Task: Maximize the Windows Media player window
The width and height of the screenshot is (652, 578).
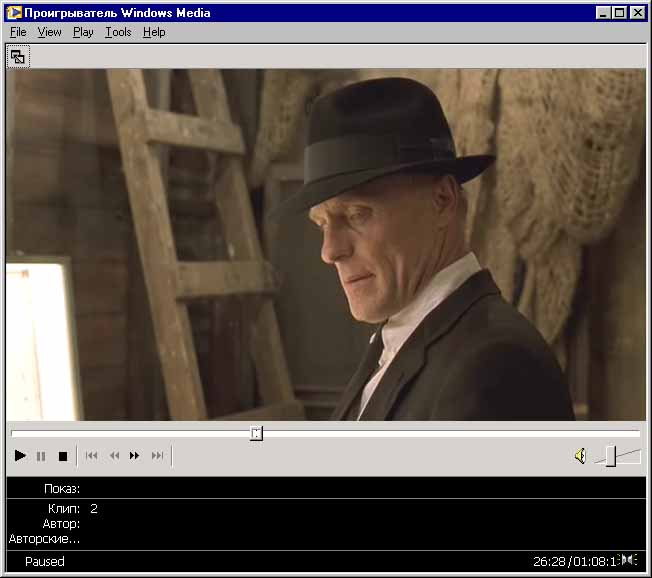Action: (x=620, y=13)
